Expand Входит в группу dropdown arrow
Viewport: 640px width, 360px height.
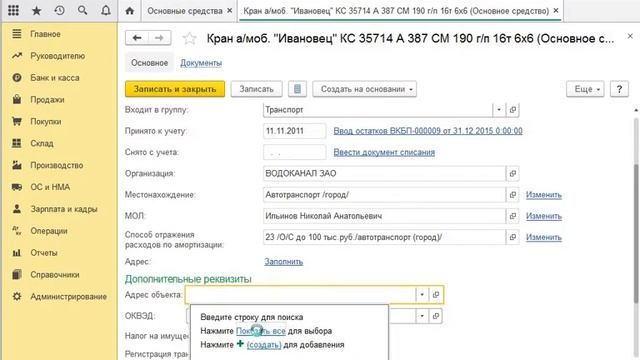point(499,110)
